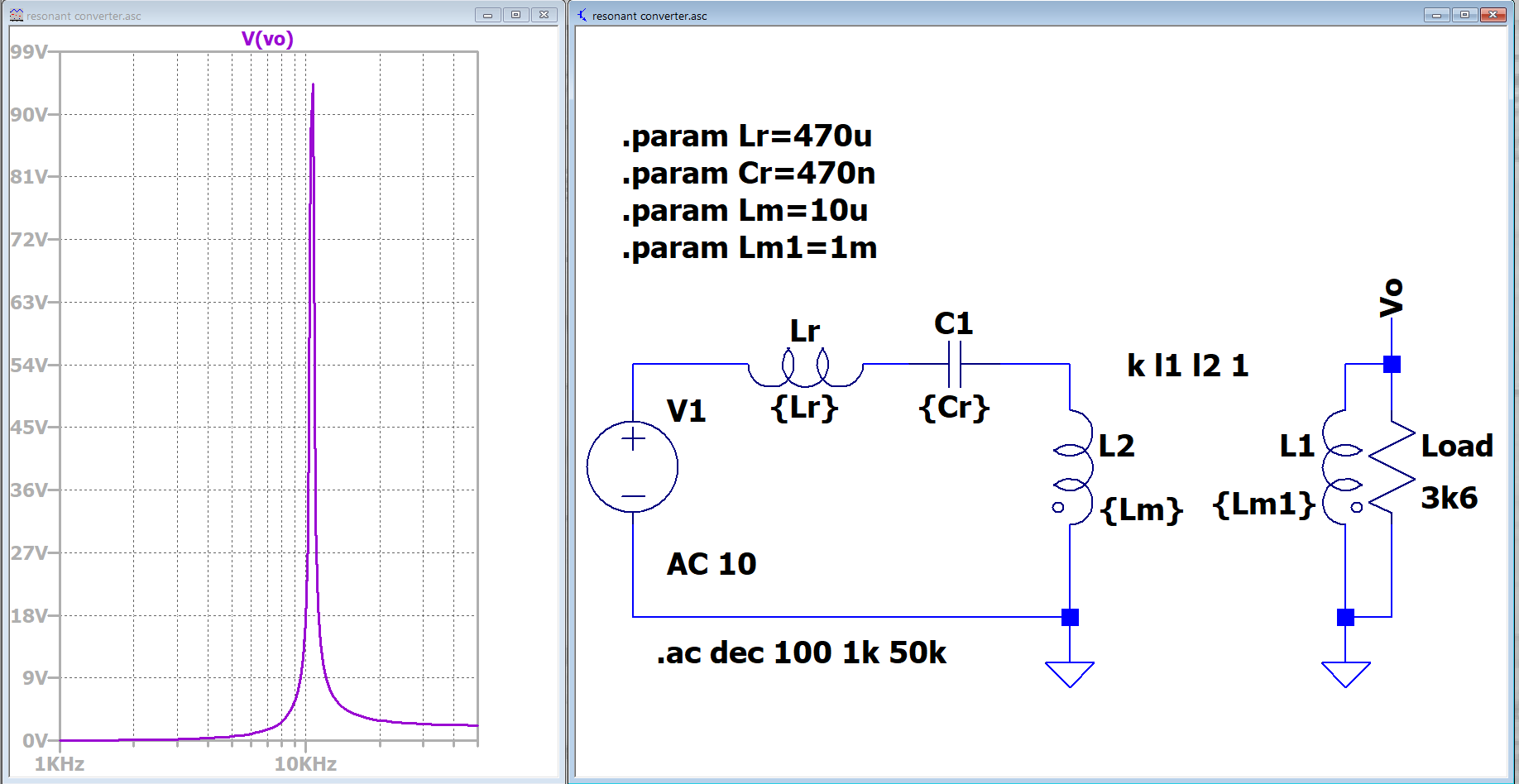Select the C1 capacitor symbol
This screenshot has width=1519, height=784.
pos(954,365)
